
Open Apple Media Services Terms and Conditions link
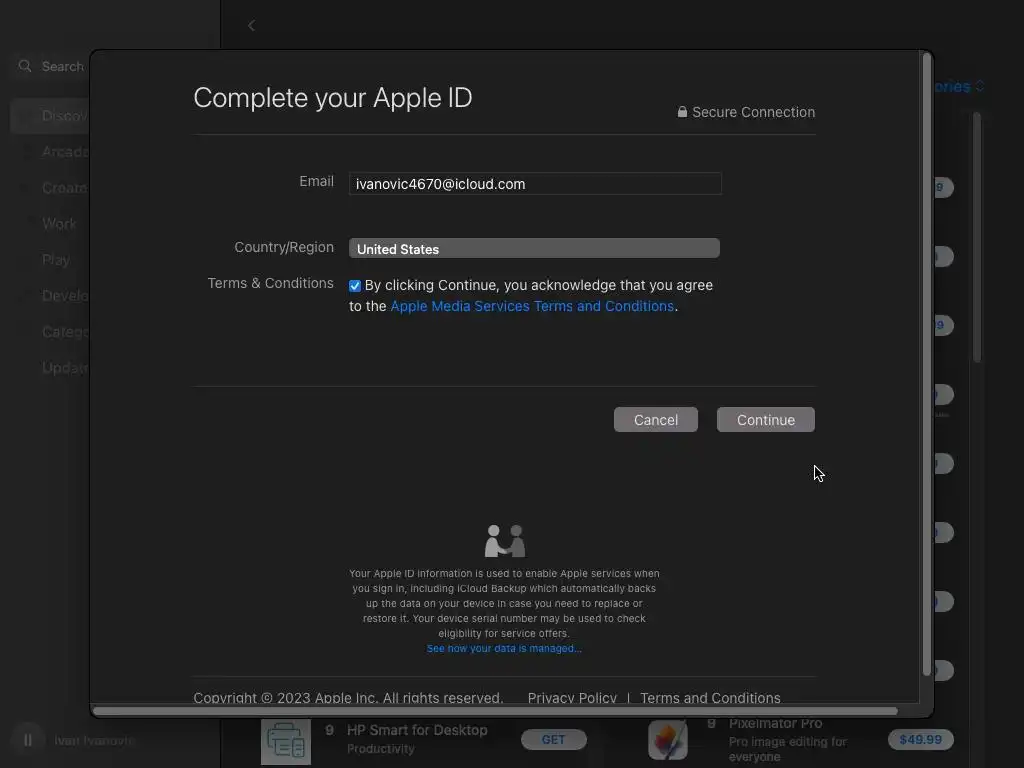[532, 306]
